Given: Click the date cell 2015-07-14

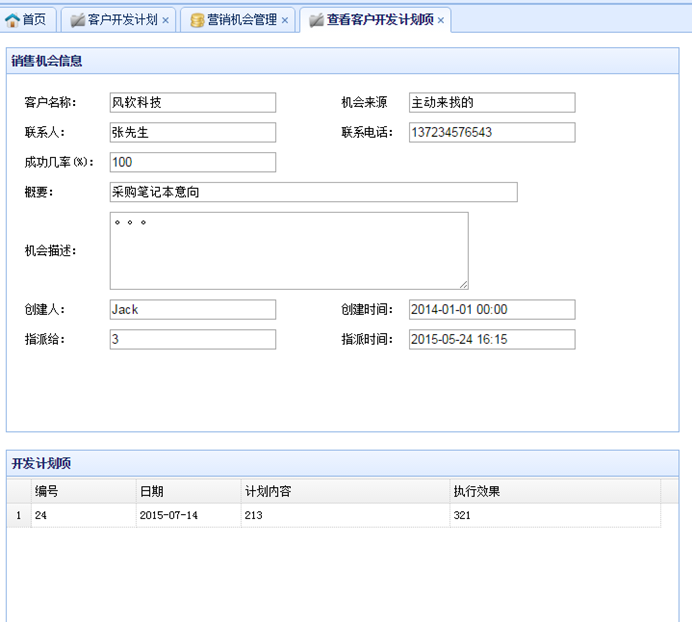Looking at the screenshot, I should pos(188,515).
